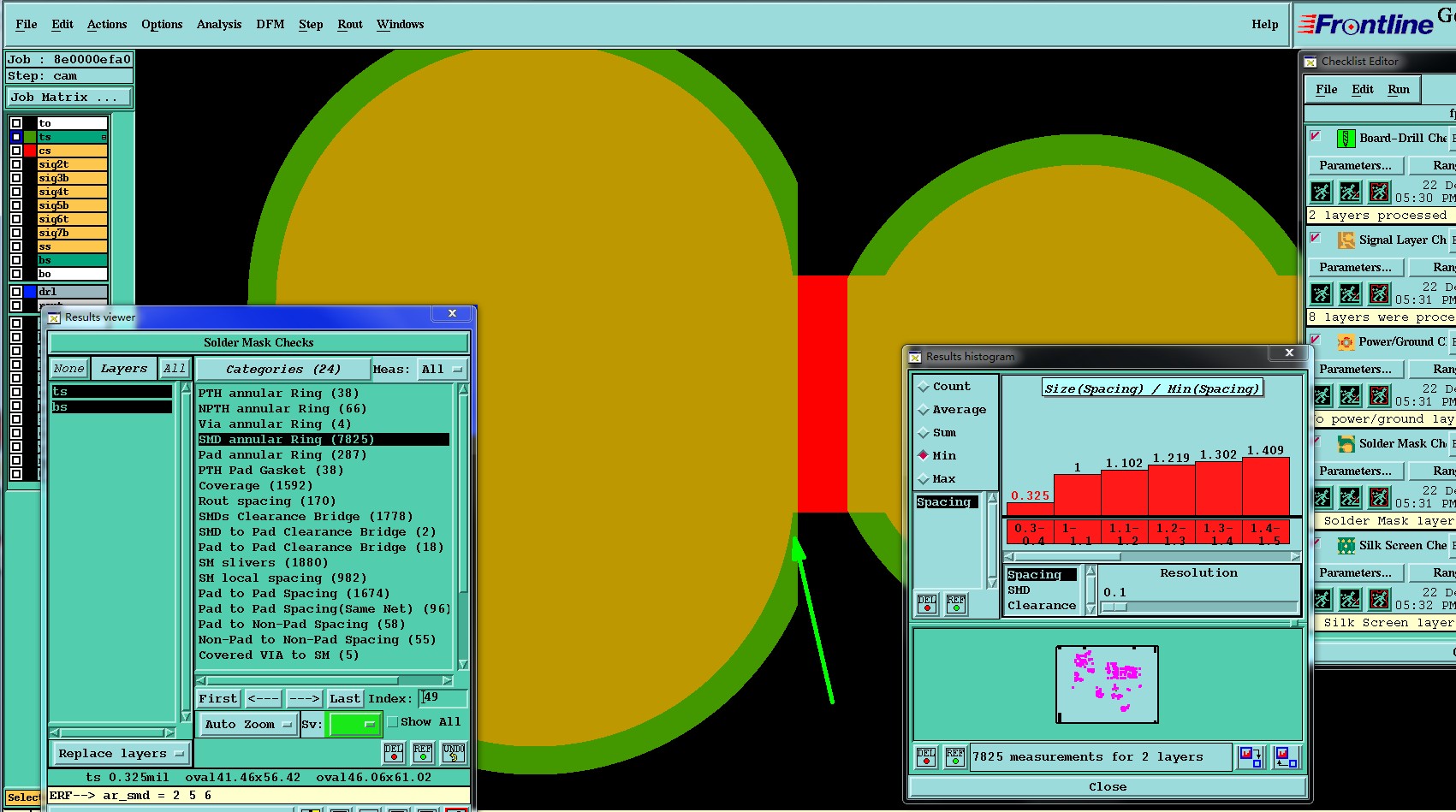Viewport: 1456px width, 812px height.
Task: Click Close button in Results histogram
Action: pyautogui.click(x=1108, y=786)
